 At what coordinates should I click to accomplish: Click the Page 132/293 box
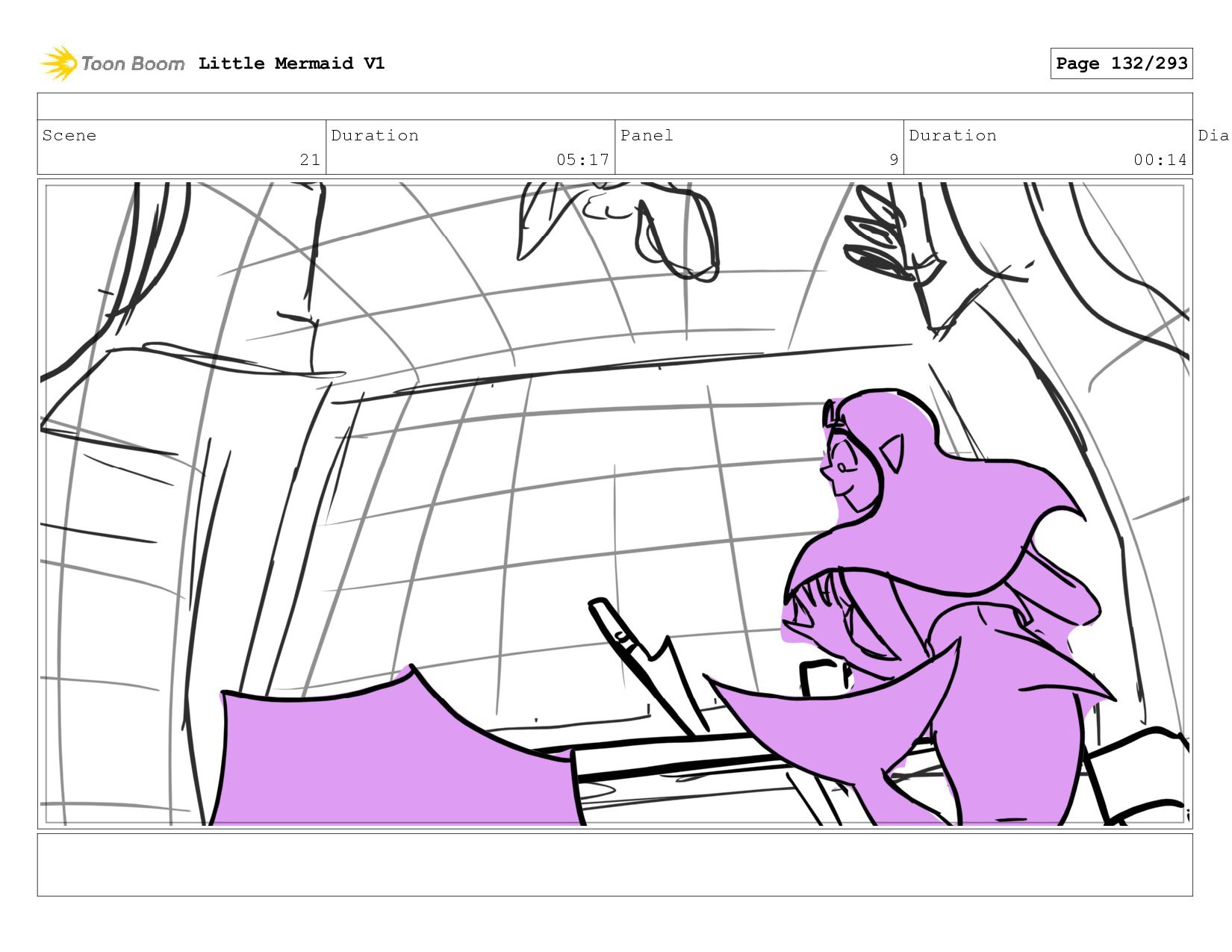1121,63
